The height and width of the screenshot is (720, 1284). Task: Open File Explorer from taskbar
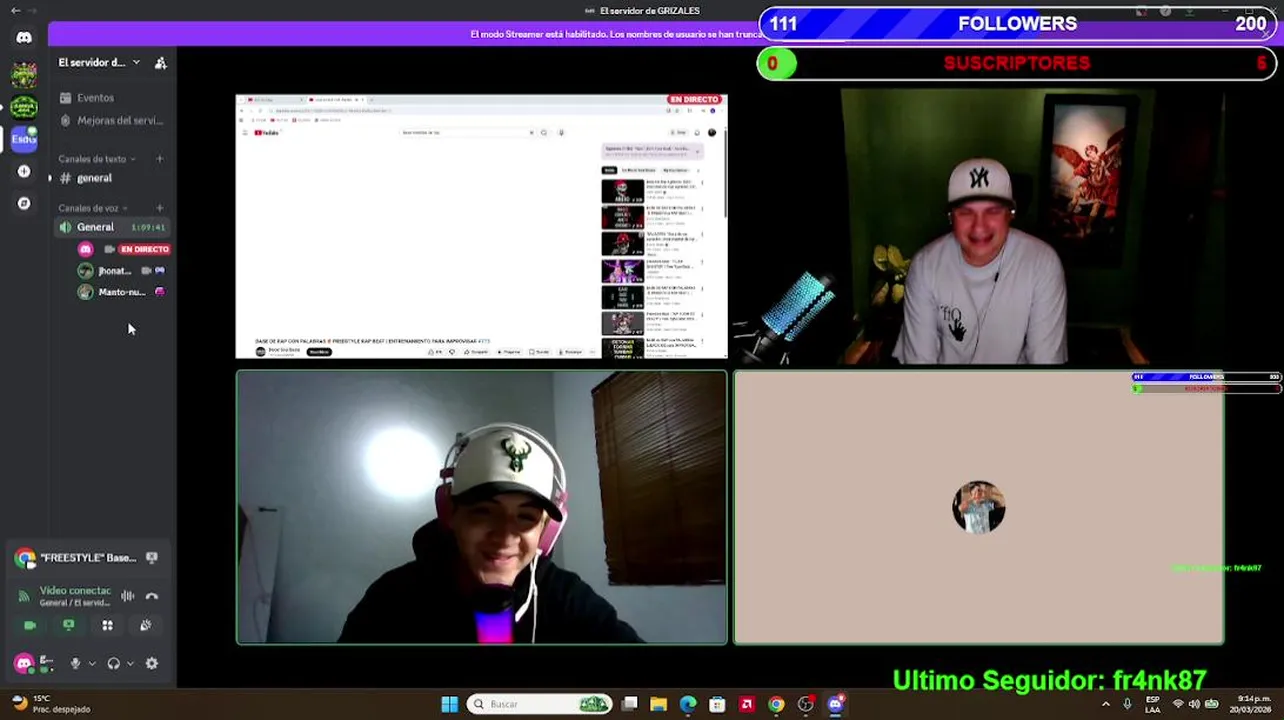pos(658,704)
